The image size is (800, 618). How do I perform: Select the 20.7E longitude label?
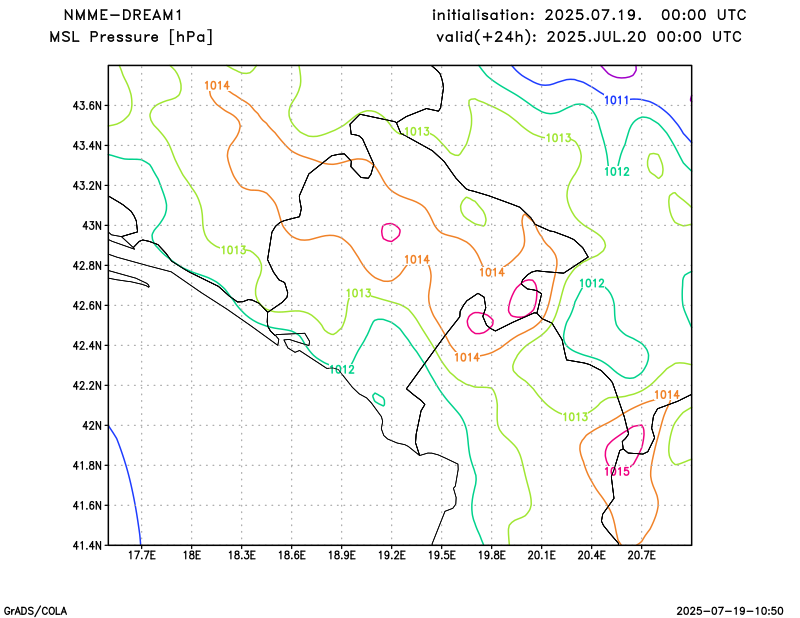(x=641, y=555)
